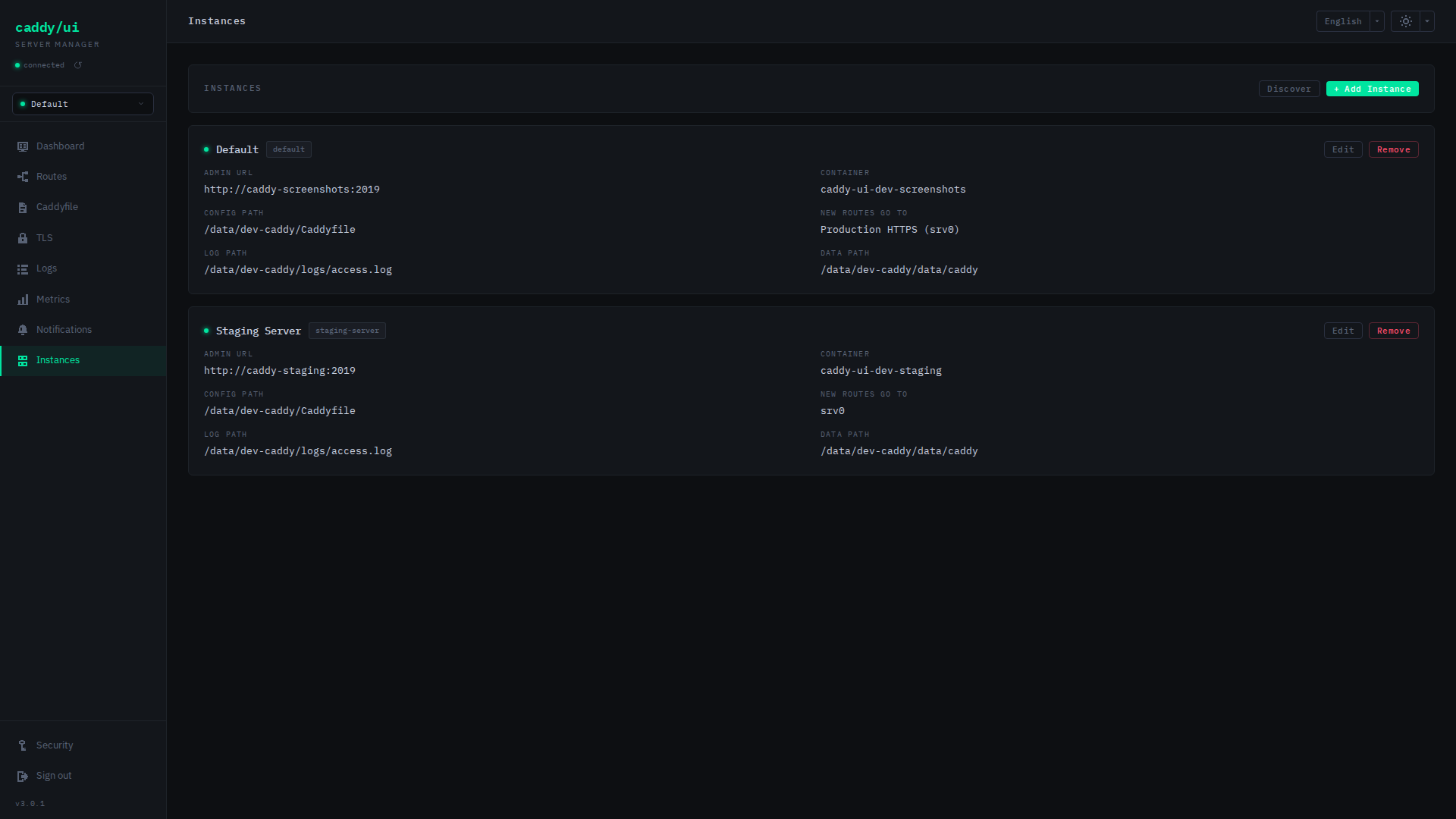
Task: Remove the Staging Server instance
Action: click(x=1394, y=331)
